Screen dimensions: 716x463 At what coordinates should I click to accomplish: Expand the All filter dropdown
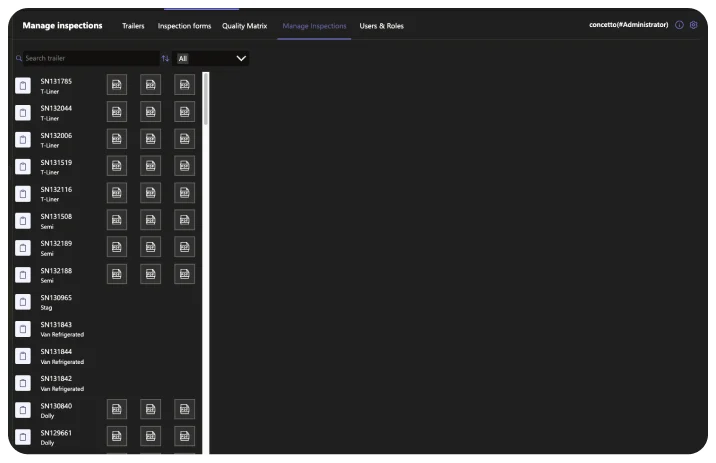click(x=211, y=58)
